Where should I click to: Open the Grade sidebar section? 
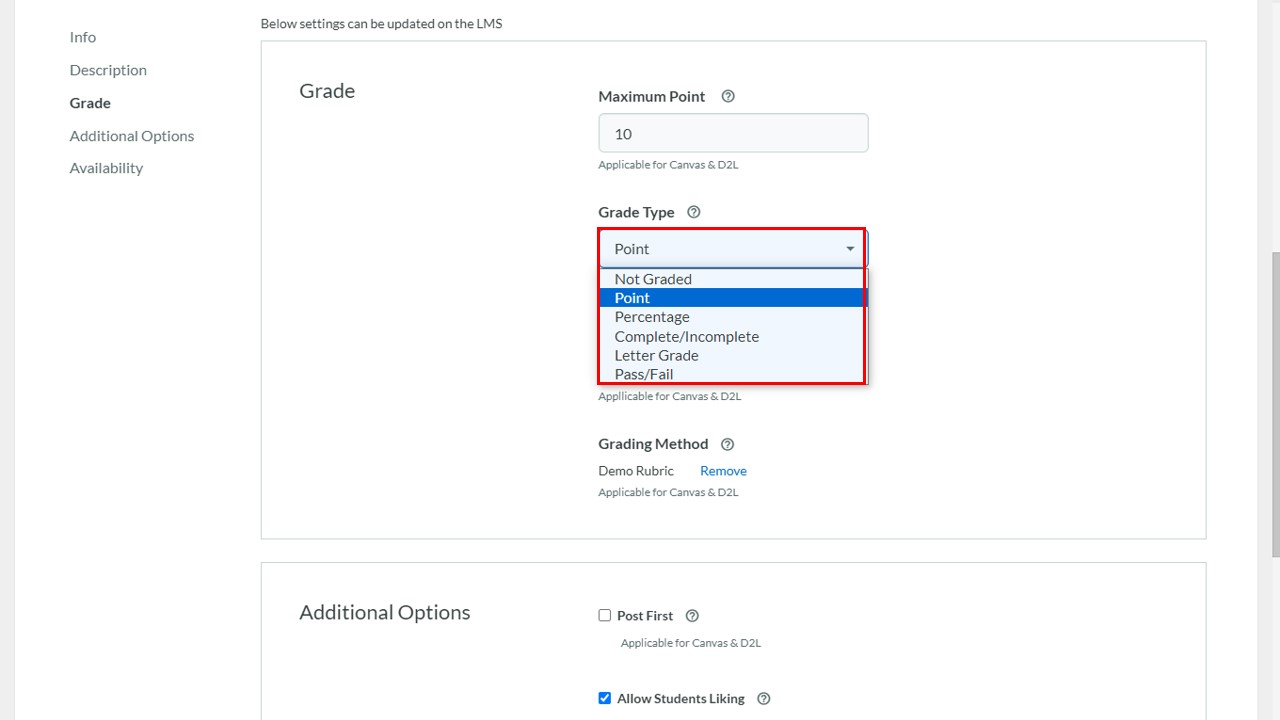click(90, 103)
